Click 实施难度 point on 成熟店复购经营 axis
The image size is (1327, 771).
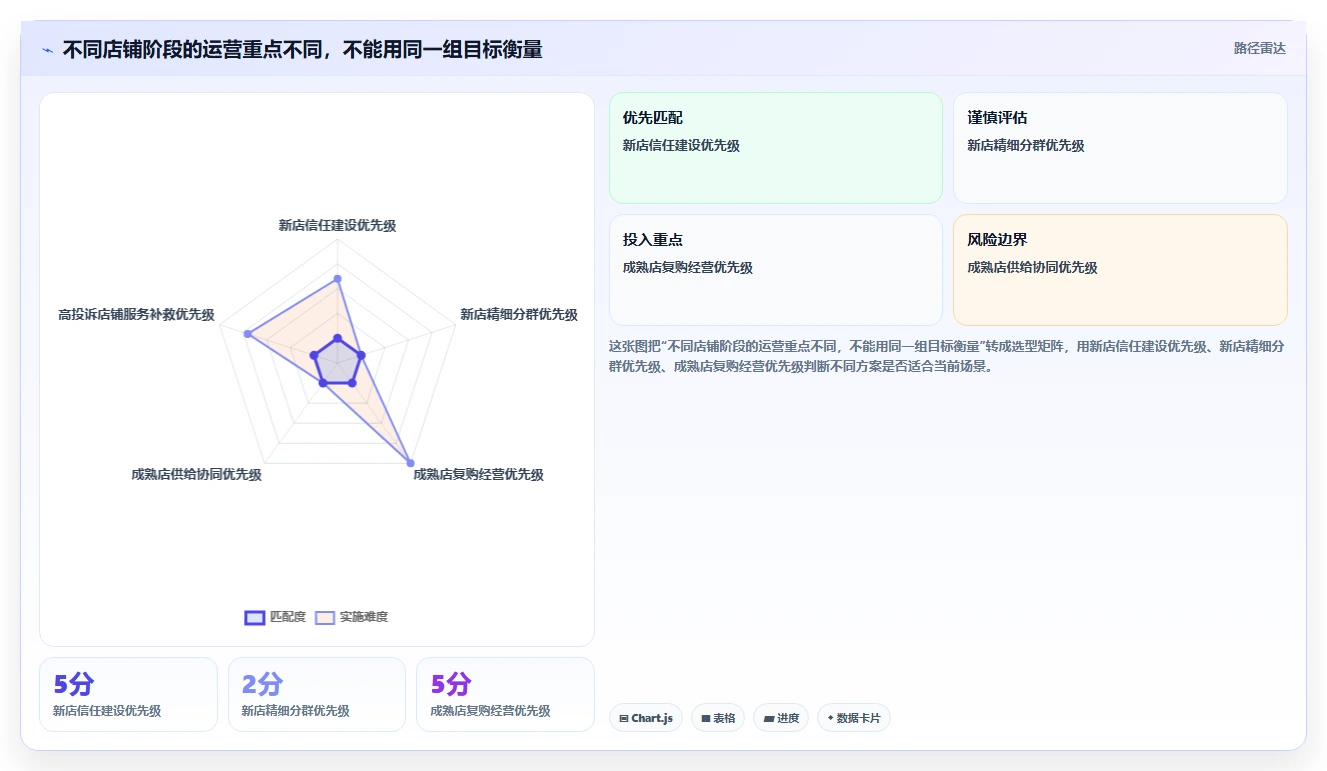[x=410, y=462]
